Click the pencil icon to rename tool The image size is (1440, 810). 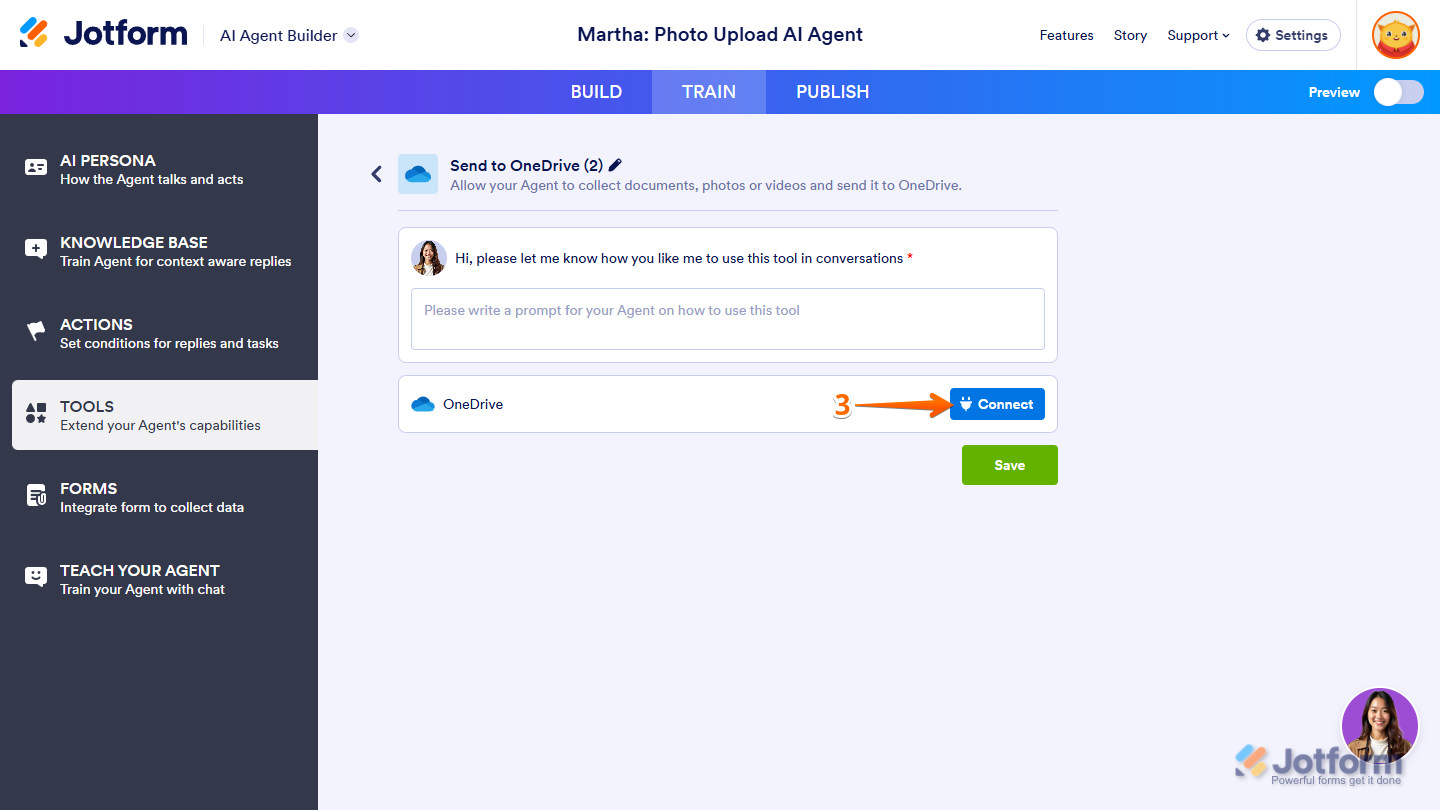click(616, 165)
